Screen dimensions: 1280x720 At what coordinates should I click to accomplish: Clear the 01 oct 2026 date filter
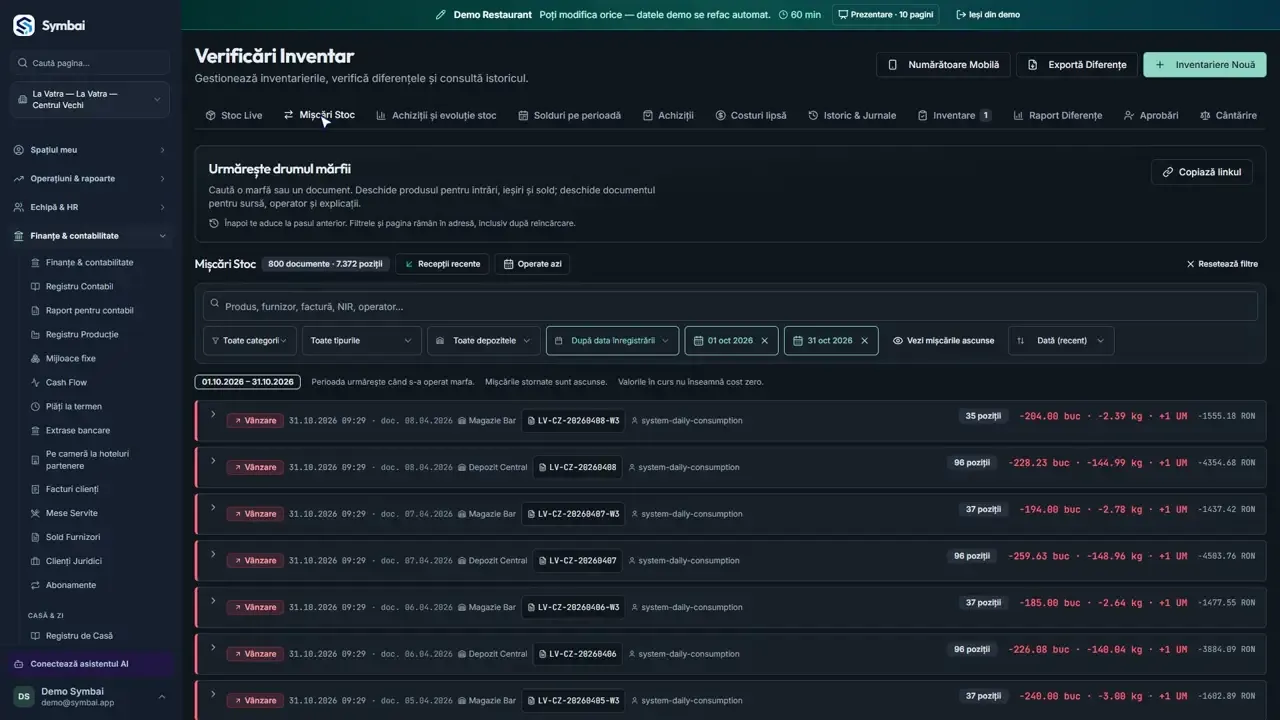click(x=765, y=341)
